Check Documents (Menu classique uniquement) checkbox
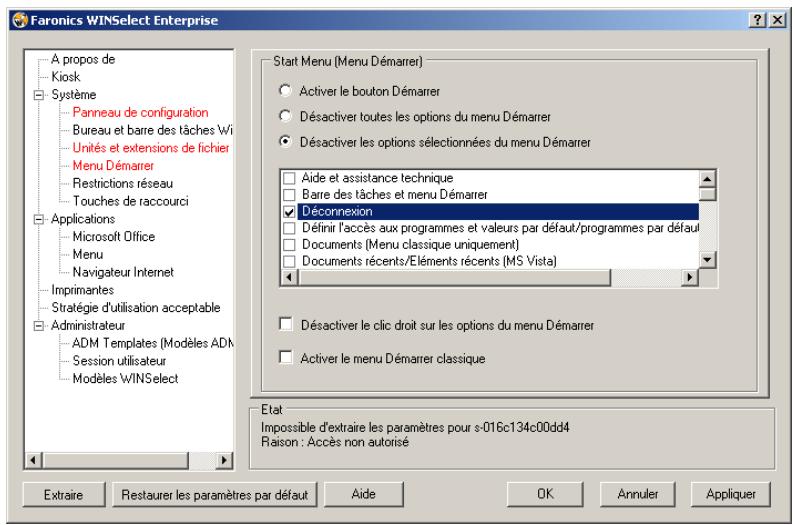Viewport: 795px width, 525px height. 289,245
